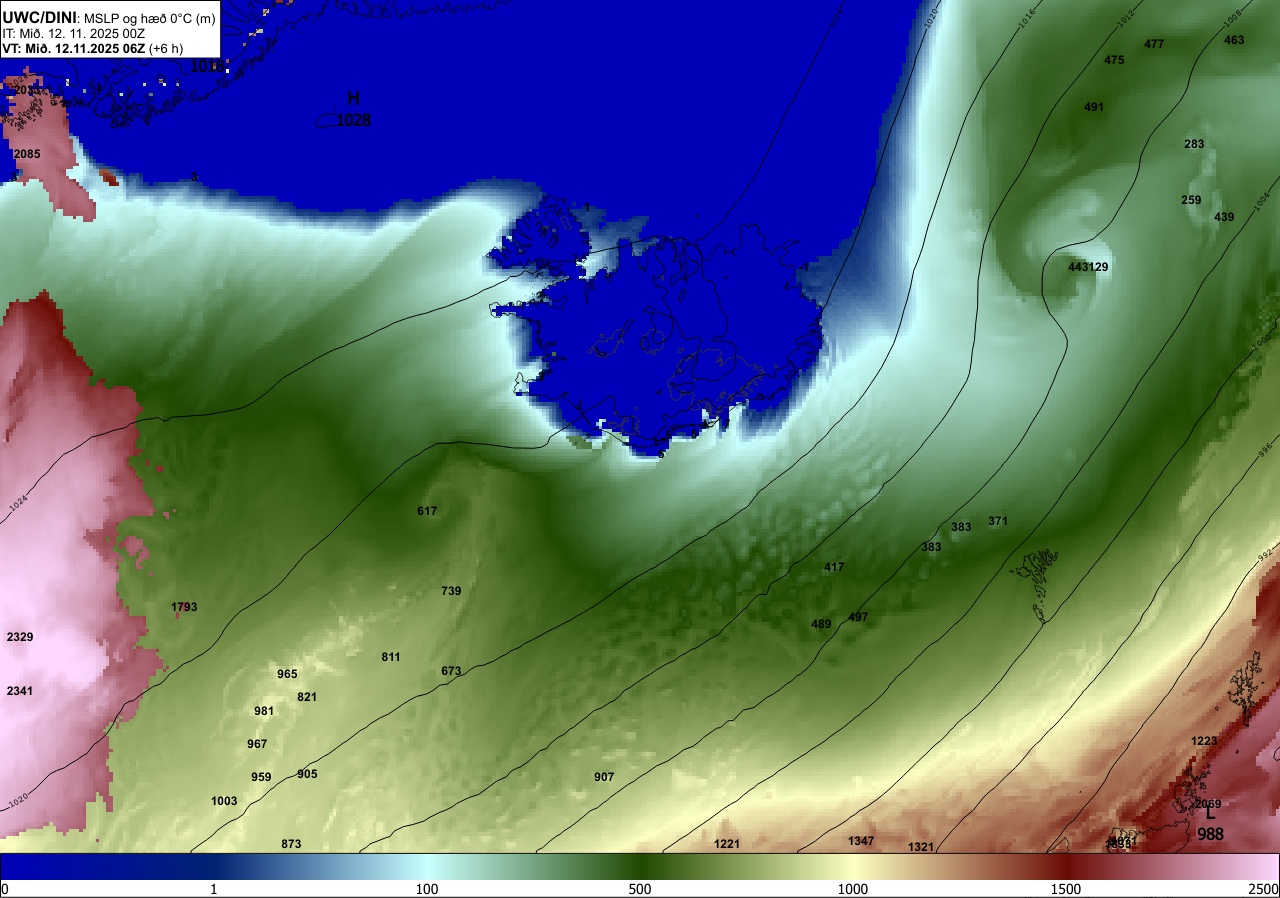Image resolution: width=1280 pixels, height=898 pixels.
Task: Click the height label 1321
Action: [921, 847]
